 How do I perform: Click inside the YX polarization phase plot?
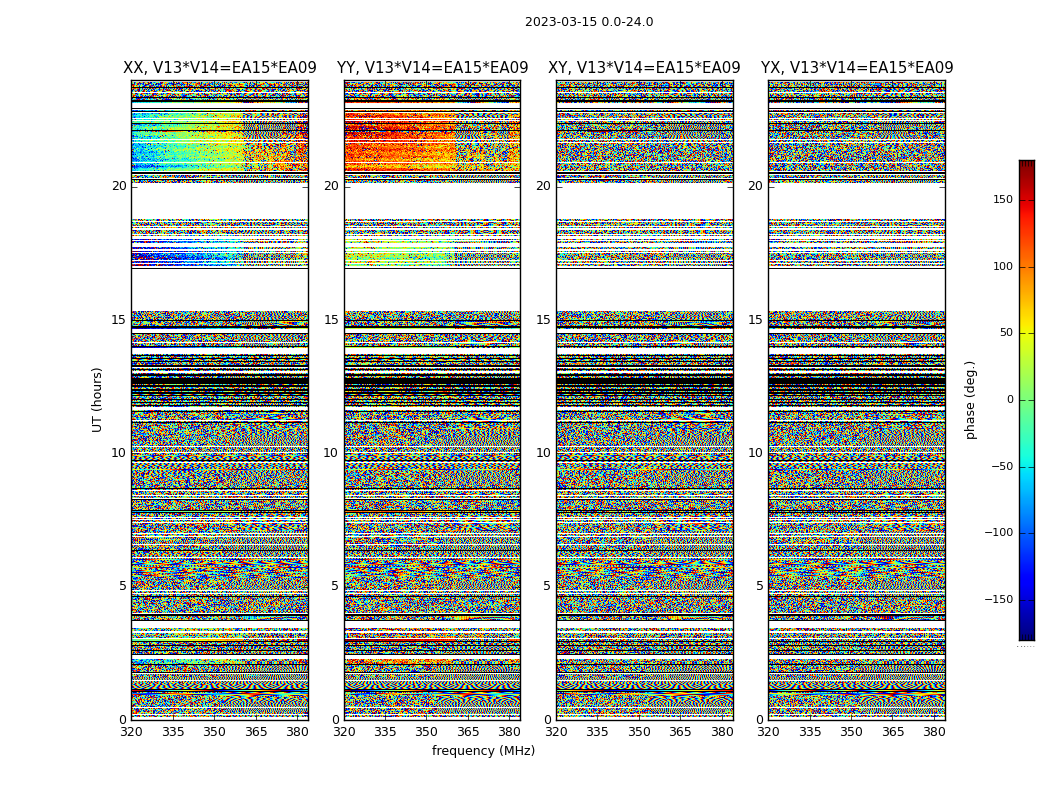857,400
